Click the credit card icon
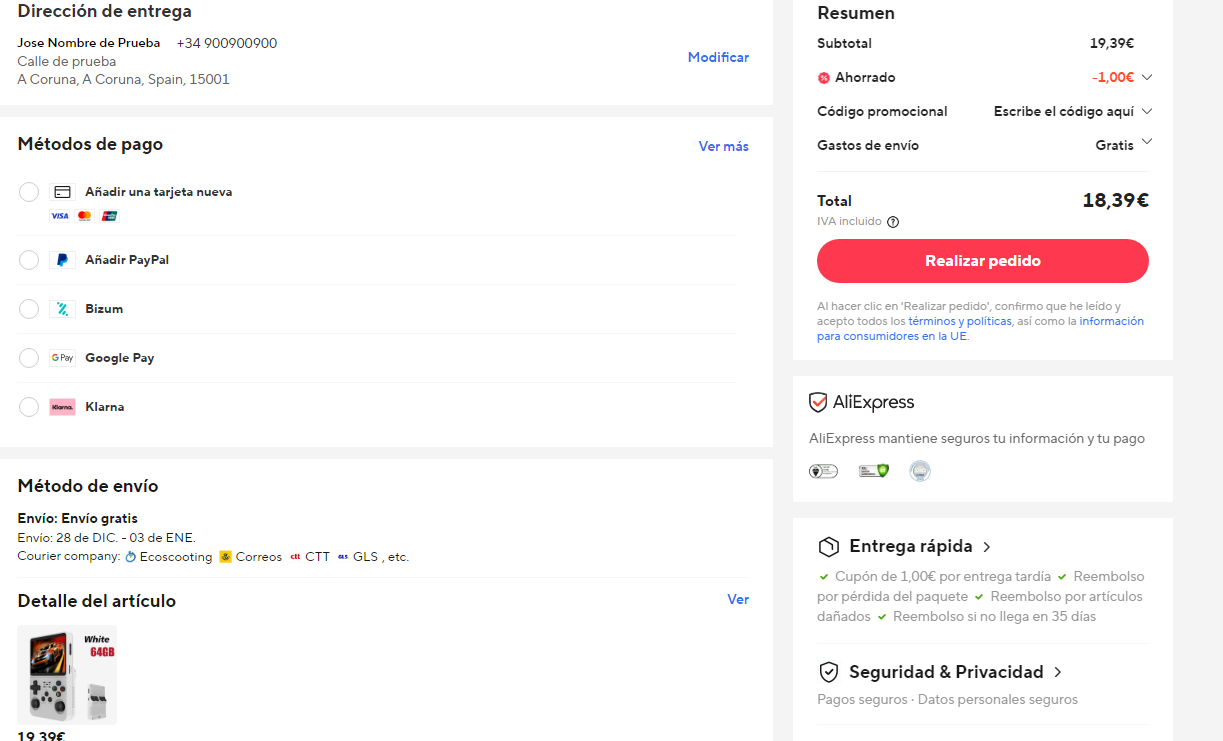The height and width of the screenshot is (741, 1223). tap(62, 192)
